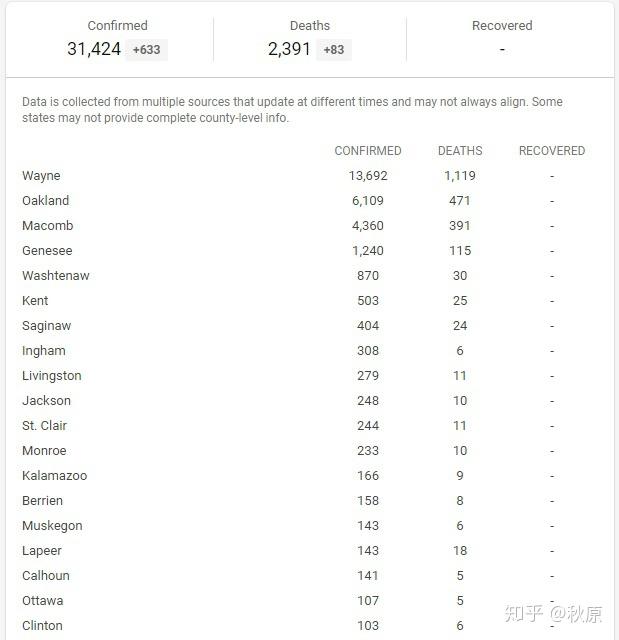The height and width of the screenshot is (640, 619).
Task: Click the +83 deaths increase badge
Action: tap(334, 50)
